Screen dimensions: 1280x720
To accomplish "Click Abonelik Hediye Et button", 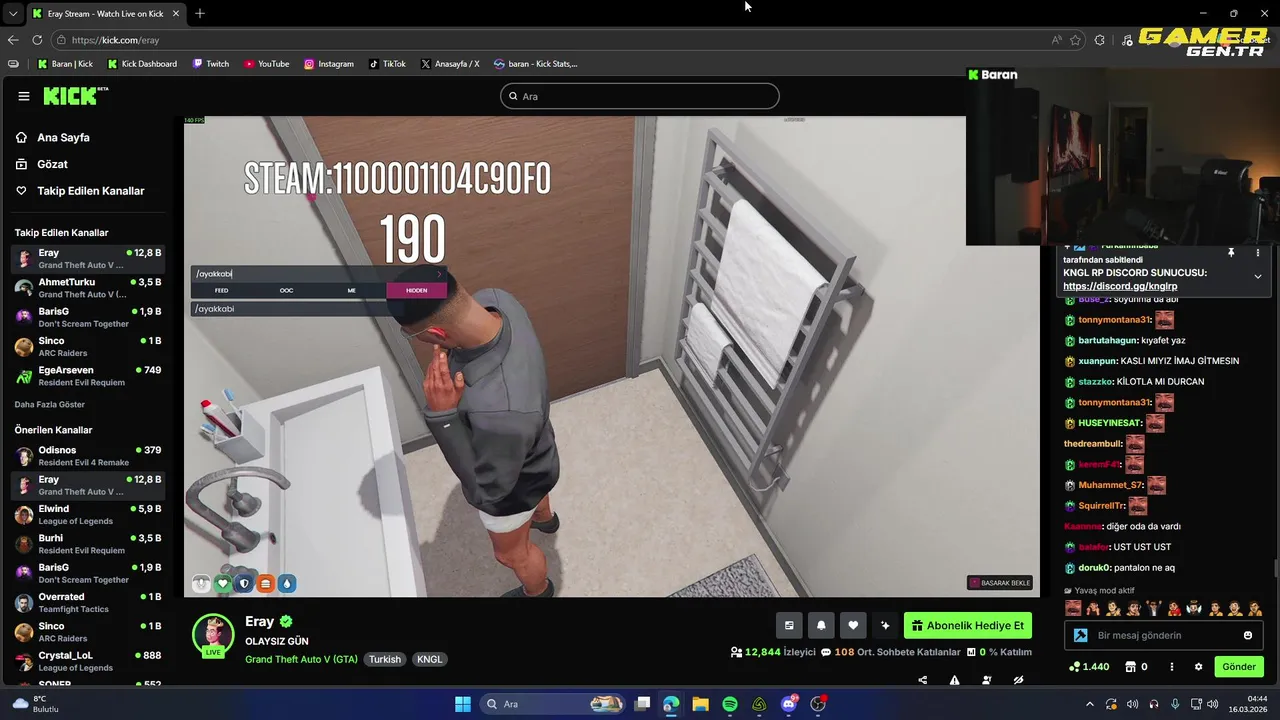I will (x=968, y=626).
